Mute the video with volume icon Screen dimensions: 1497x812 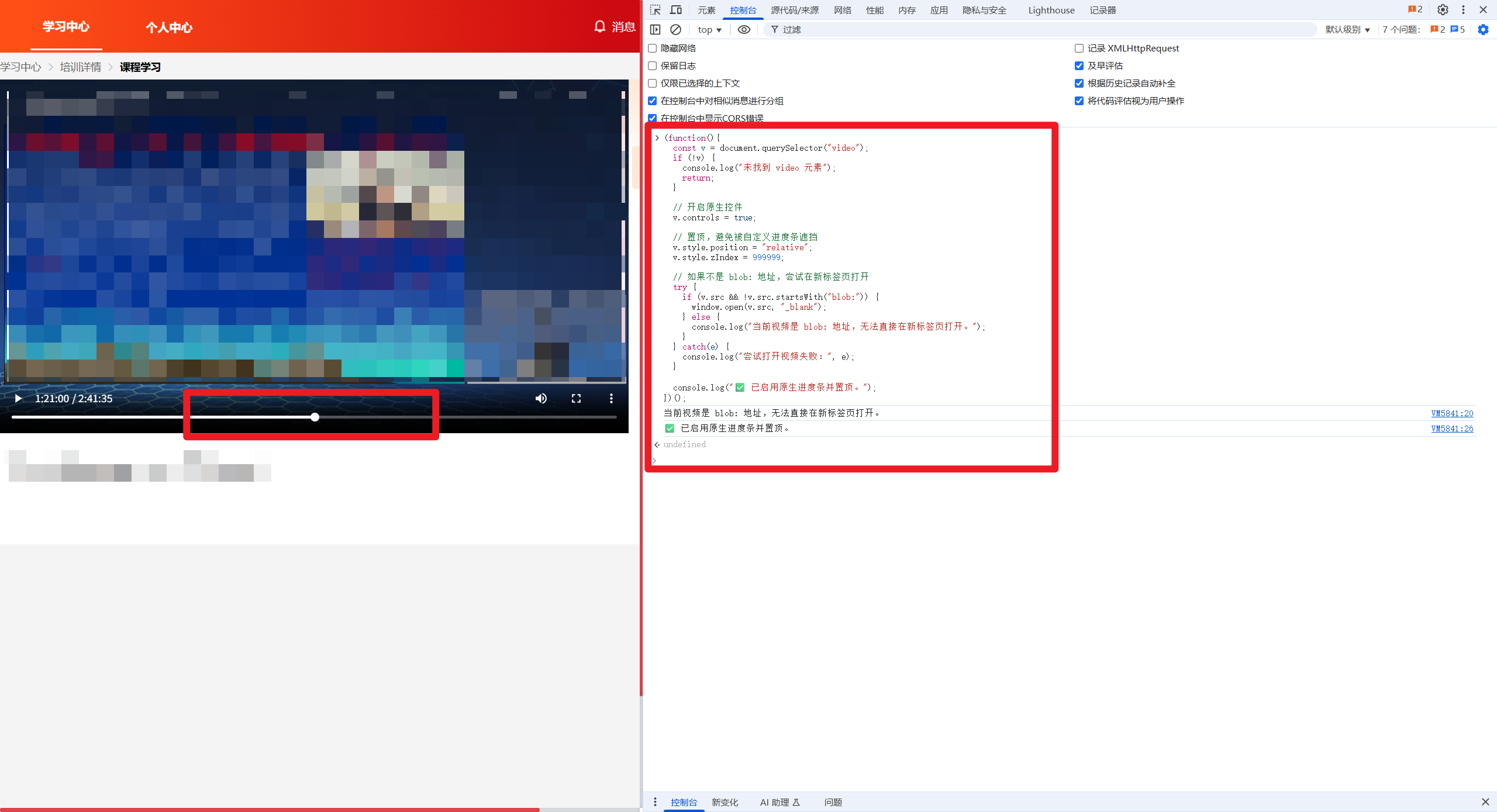[541, 398]
